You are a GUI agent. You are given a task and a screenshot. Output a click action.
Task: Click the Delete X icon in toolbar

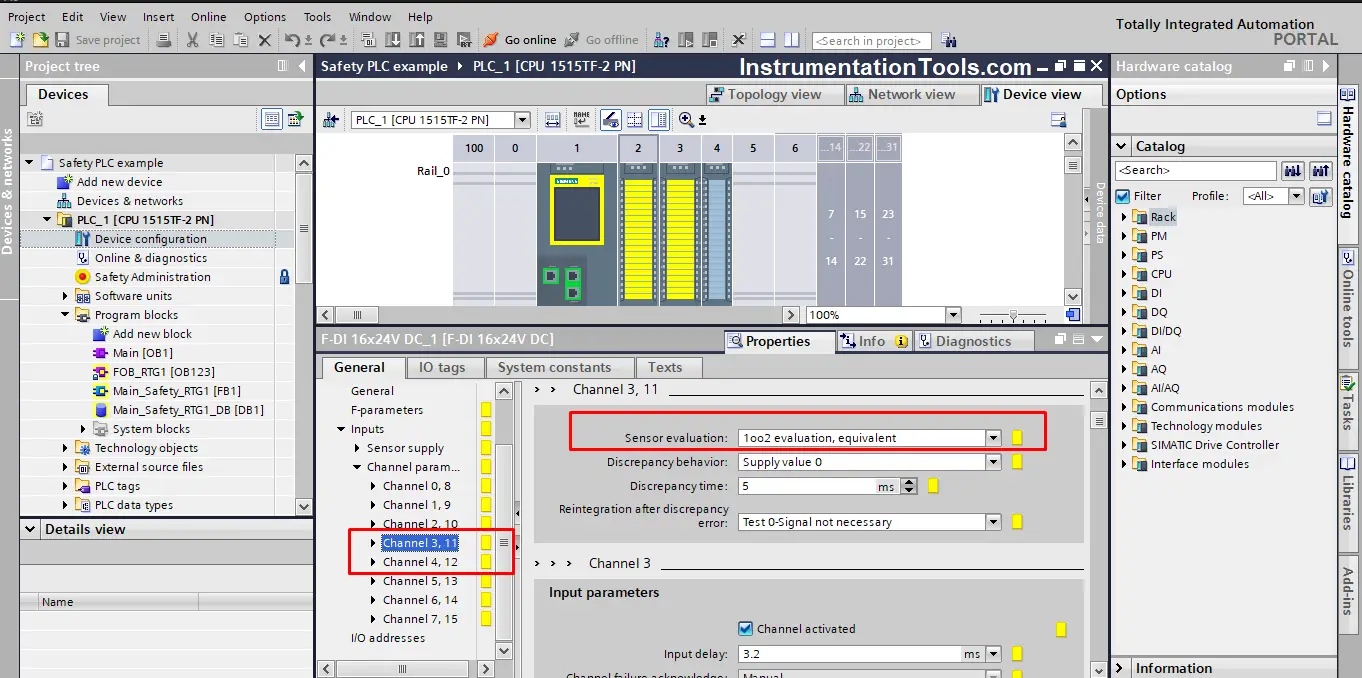click(x=264, y=40)
